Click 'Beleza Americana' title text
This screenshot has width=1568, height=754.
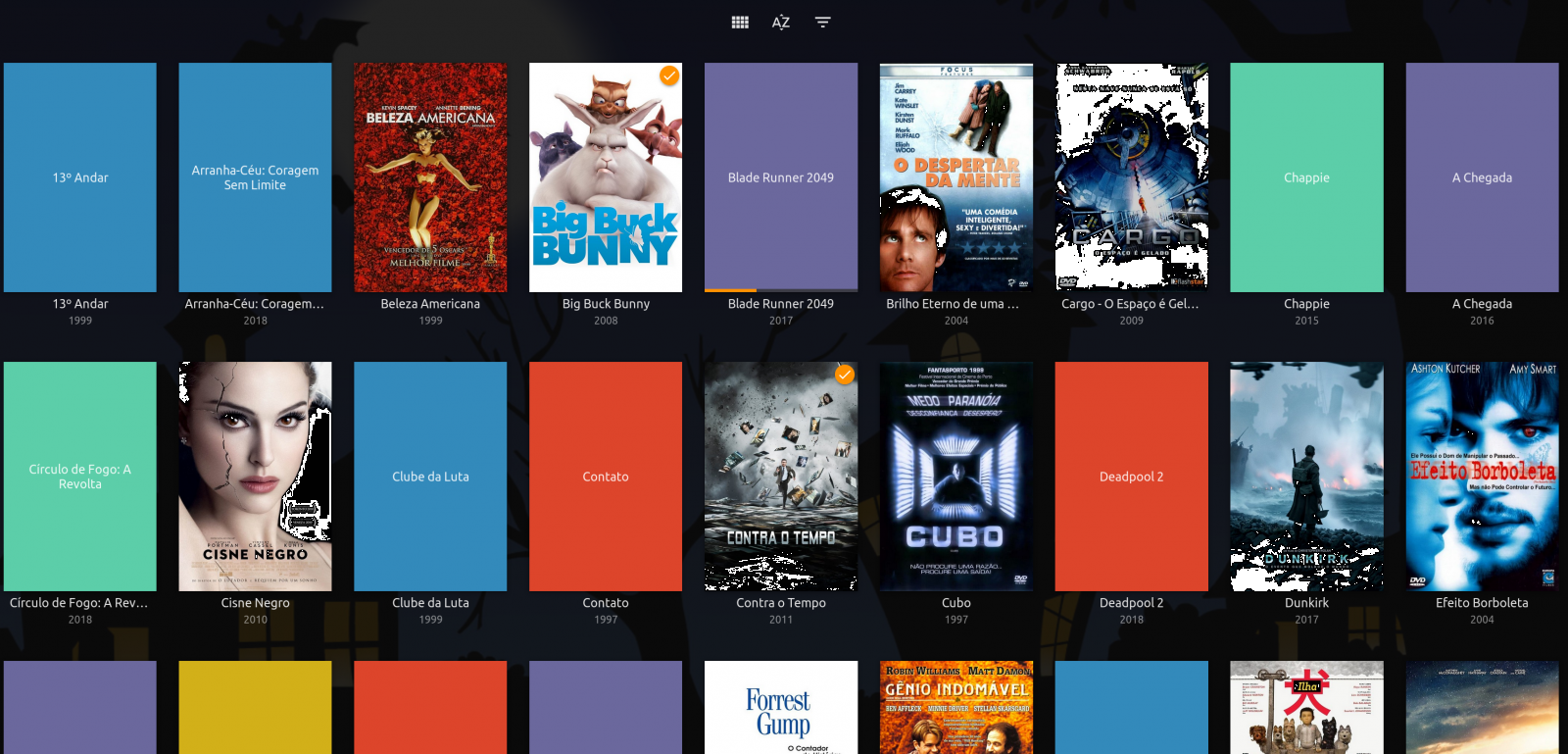click(x=430, y=304)
